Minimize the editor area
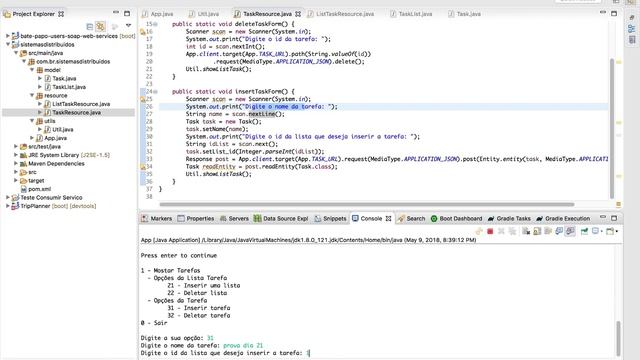This screenshot has width=640, height=360. point(603,13)
